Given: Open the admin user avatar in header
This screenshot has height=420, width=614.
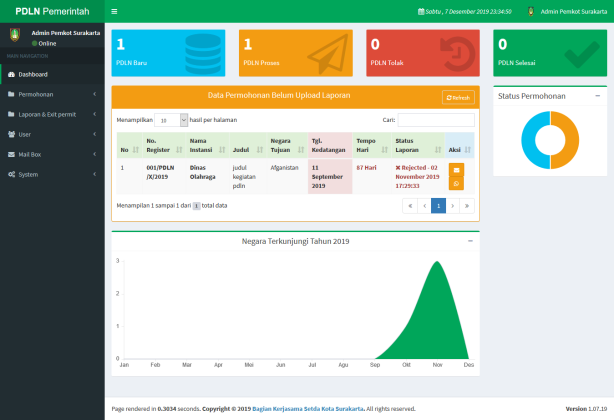Looking at the screenshot, I should tap(532, 11).
